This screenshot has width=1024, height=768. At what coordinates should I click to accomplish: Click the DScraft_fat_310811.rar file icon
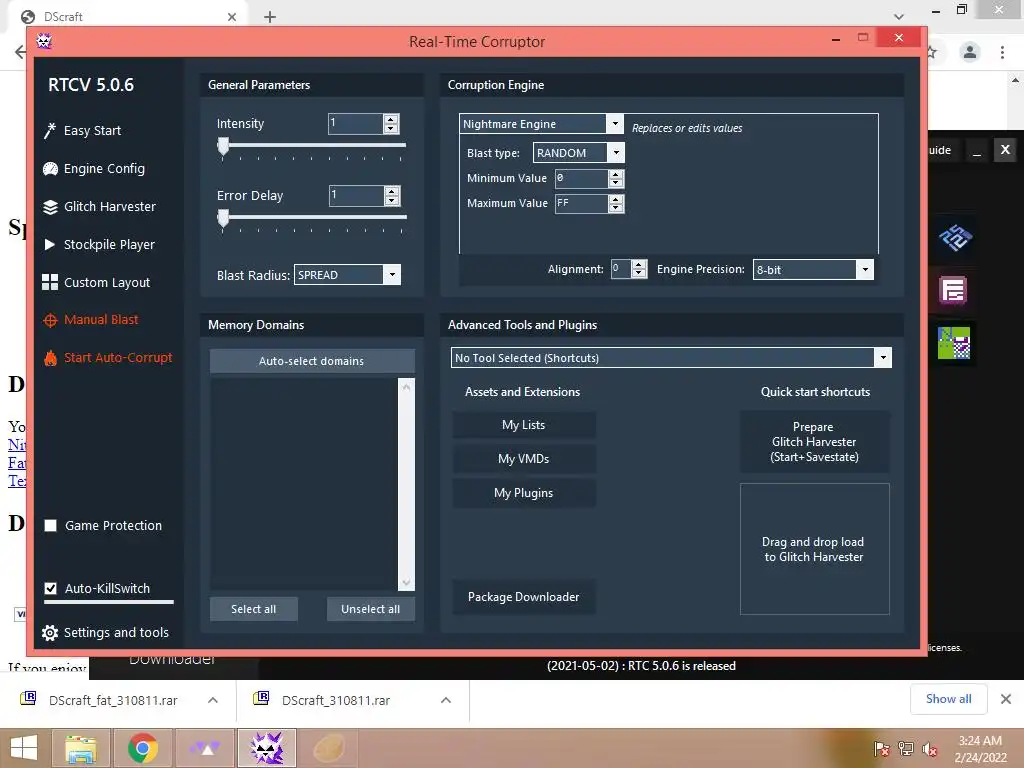pos(28,699)
